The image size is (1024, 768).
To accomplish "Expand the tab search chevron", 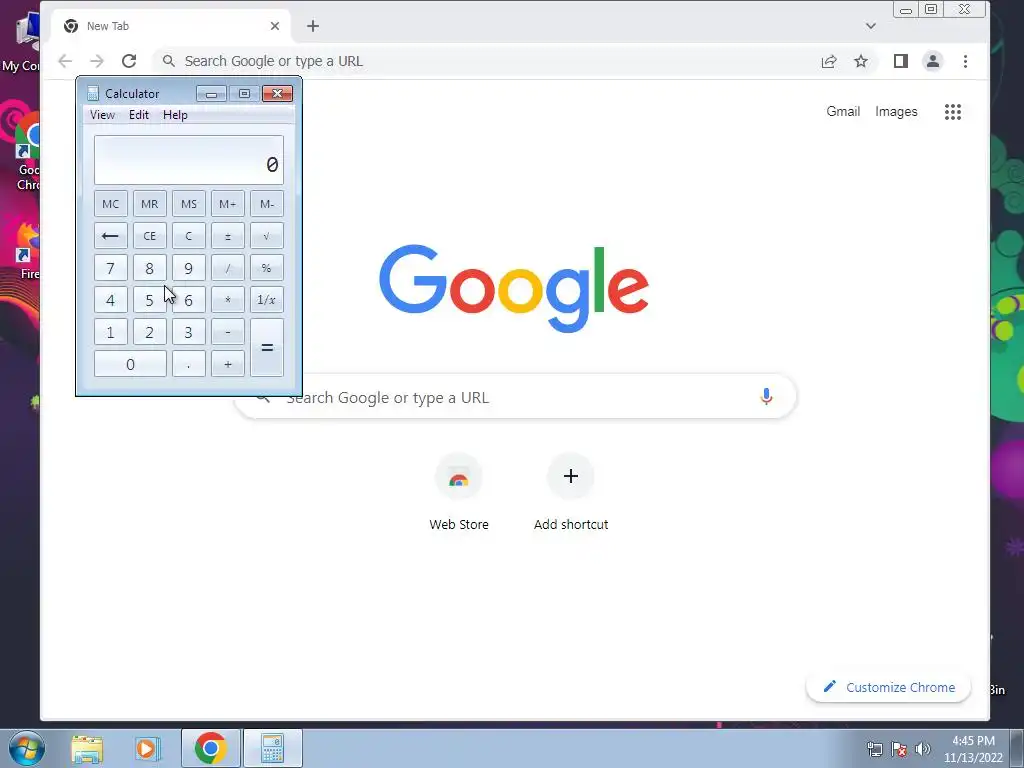I will point(871,26).
